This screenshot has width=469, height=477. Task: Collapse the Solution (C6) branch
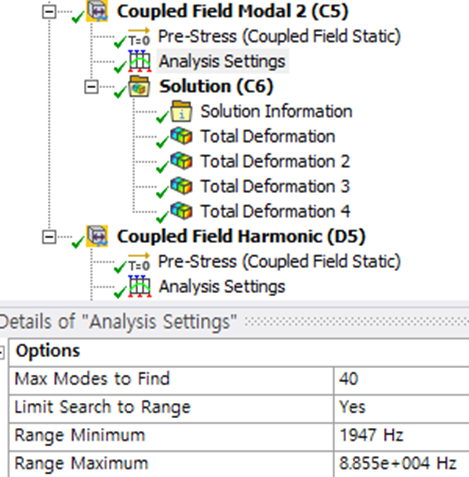click(x=91, y=87)
